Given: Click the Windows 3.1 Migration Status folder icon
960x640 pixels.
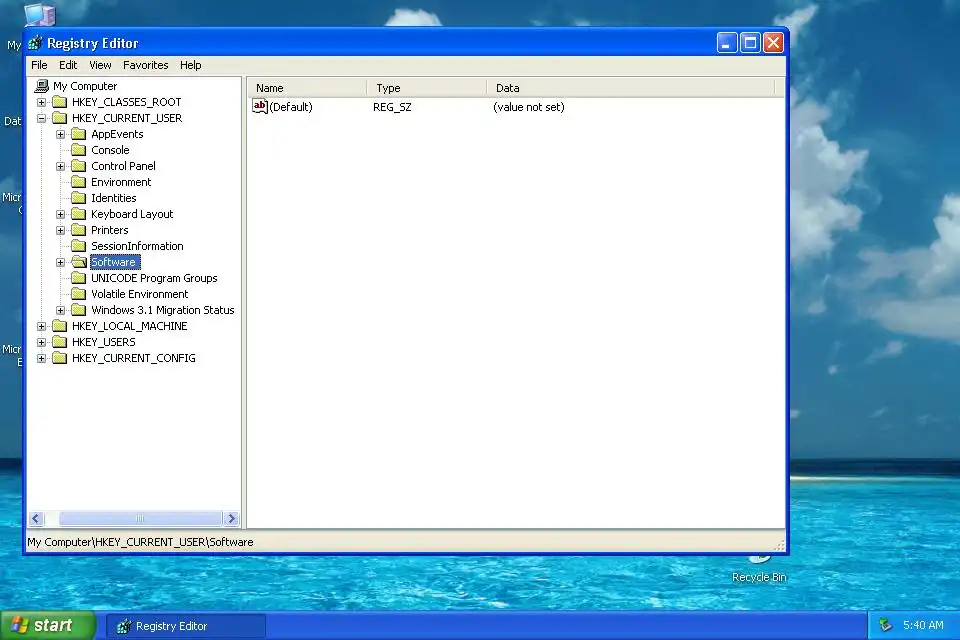Looking at the screenshot, I should pyautogui.click(x=78, y=309).
